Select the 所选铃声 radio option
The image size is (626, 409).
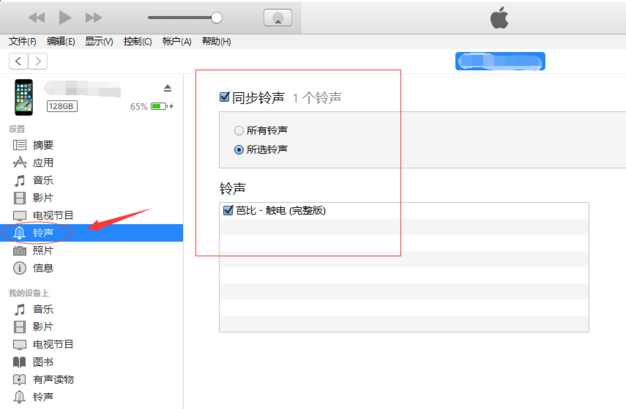(239, 150)
